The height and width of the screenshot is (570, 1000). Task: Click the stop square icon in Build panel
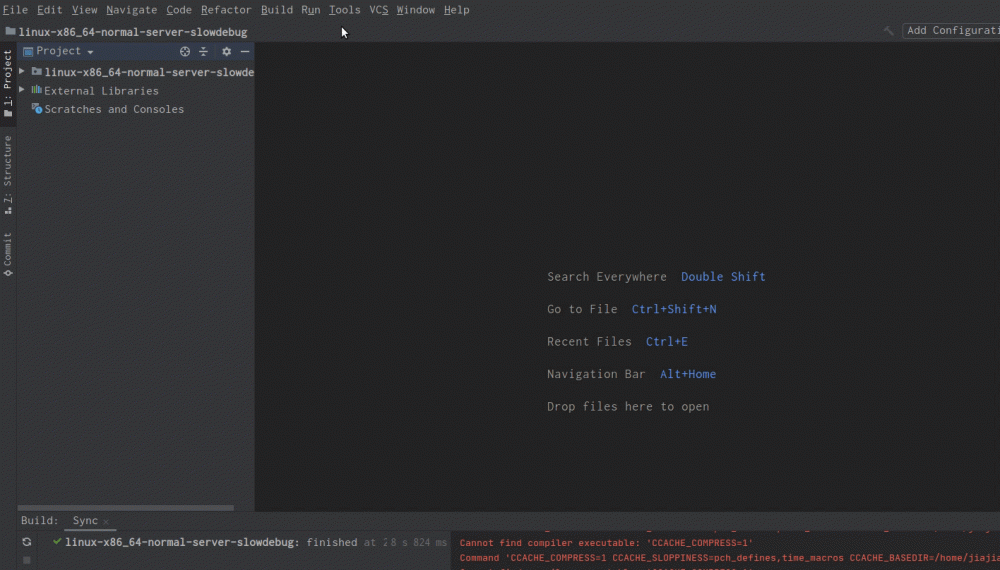(x=27, y=560)
